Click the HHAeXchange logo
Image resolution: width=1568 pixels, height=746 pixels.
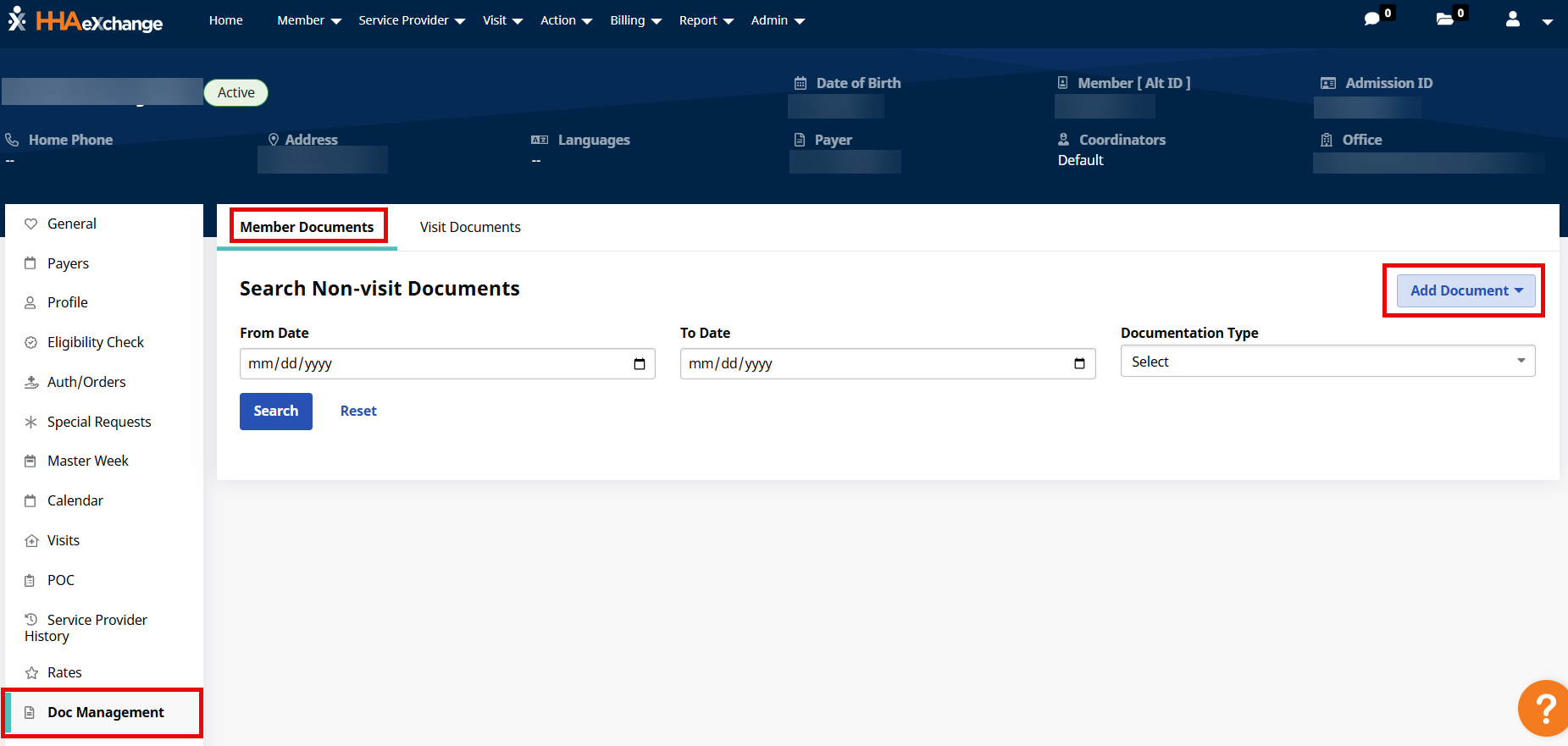(x=86, y=20)
